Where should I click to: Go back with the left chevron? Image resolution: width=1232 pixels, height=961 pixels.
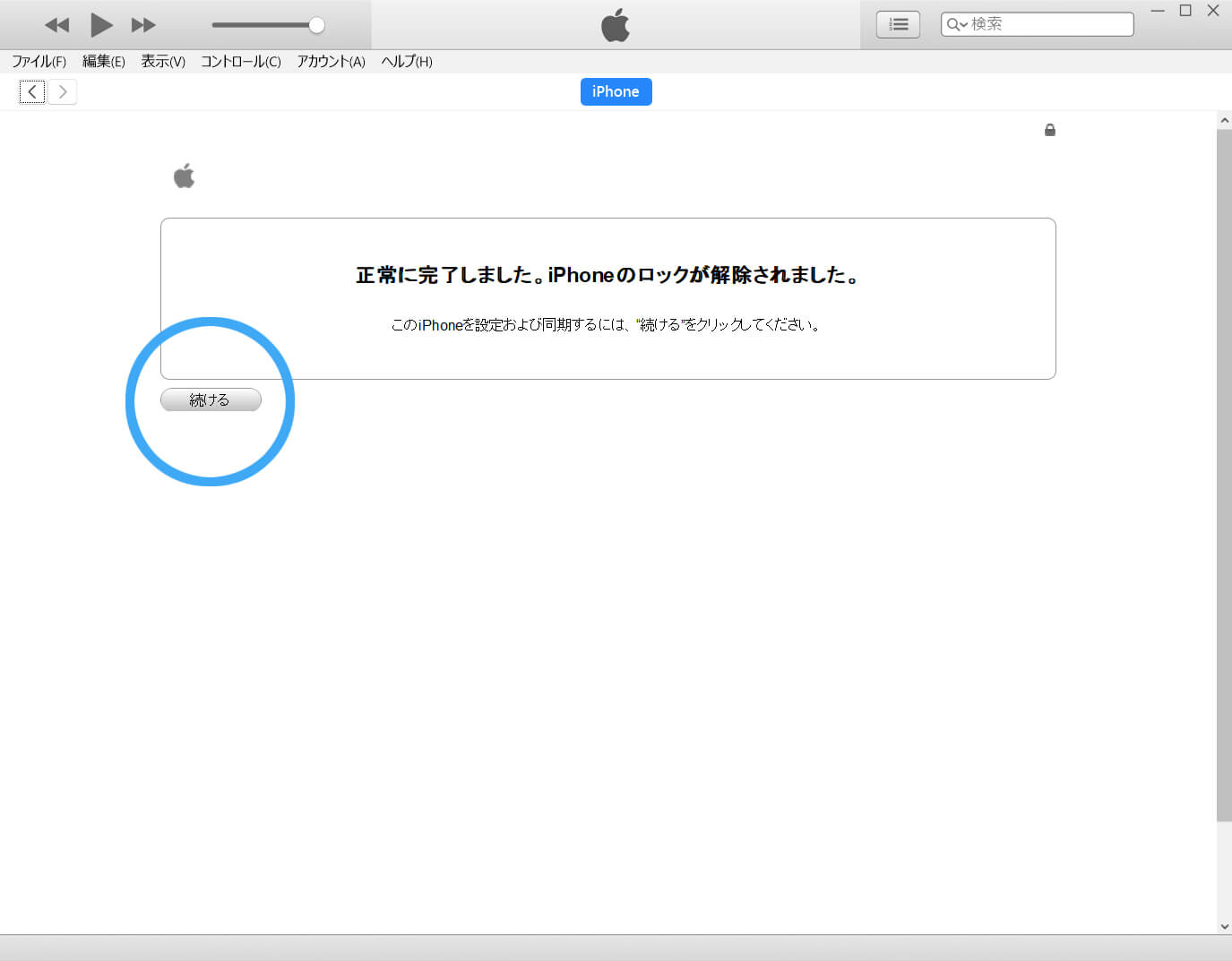(x=32, y=91)
